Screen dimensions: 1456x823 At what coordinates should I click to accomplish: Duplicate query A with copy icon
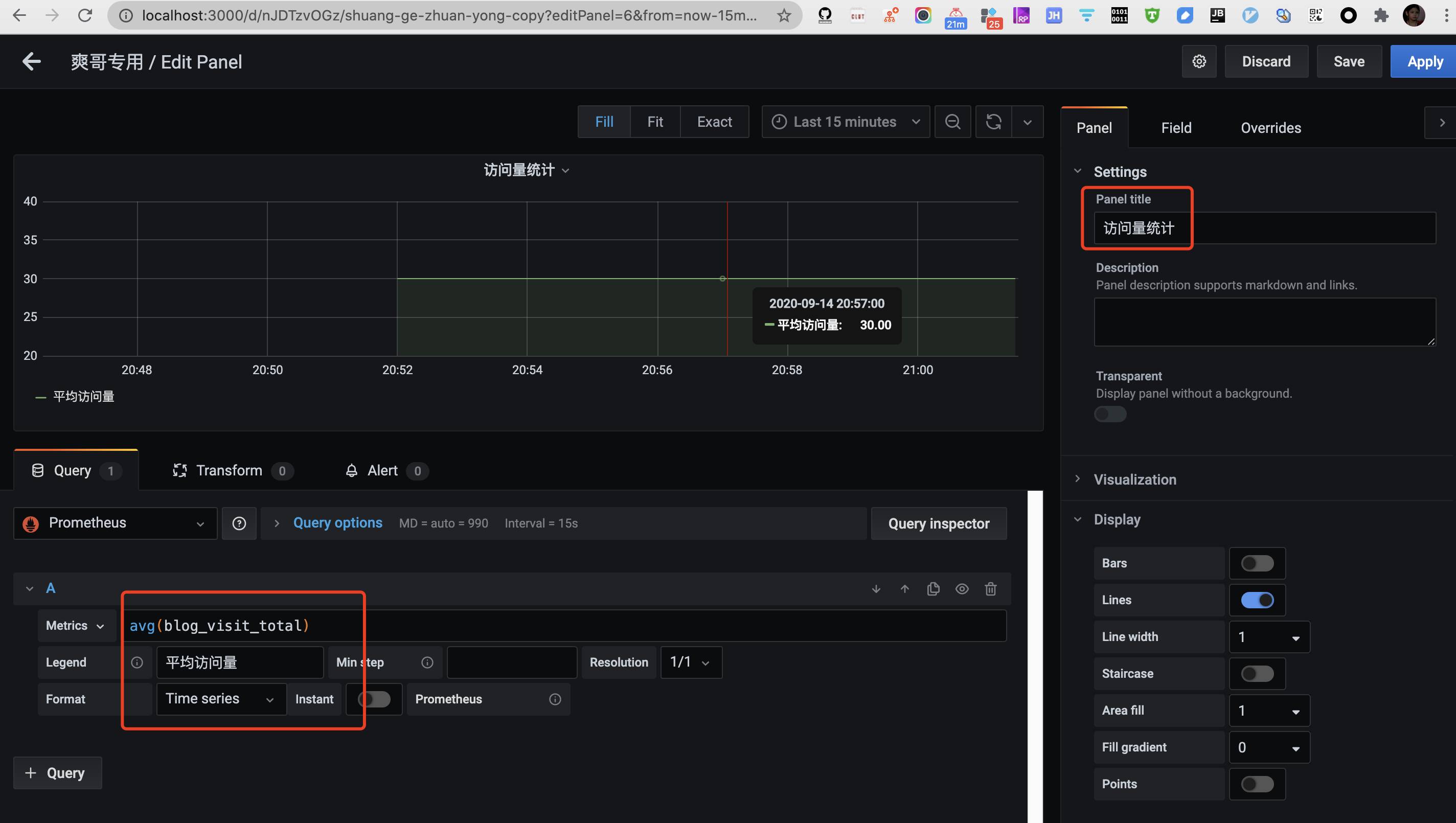coord(933,589)
